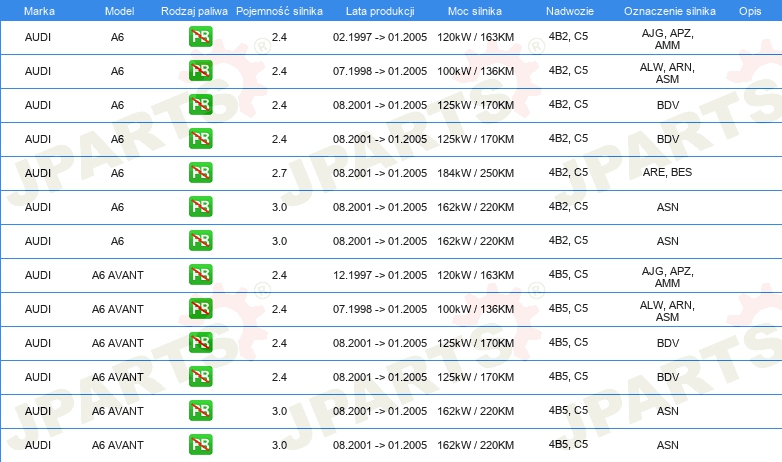Click the fuel type icon in the 02.1997 row
Viewport: 782px width, 462px height.
click(200, 37)
